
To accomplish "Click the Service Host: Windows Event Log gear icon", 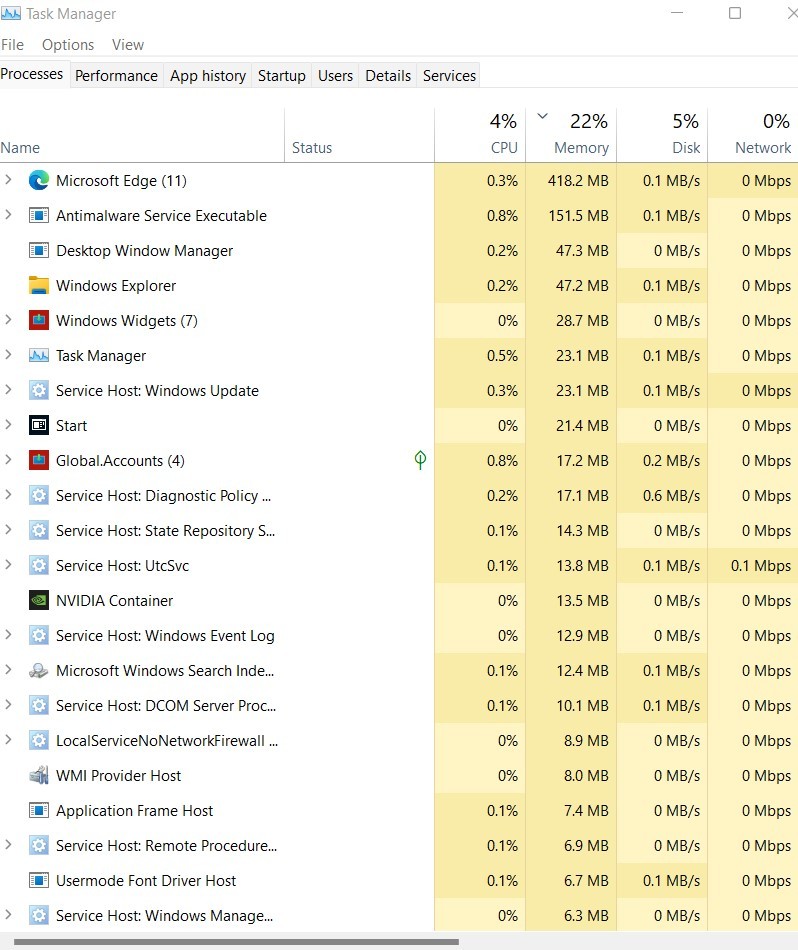I will point(39,636).
